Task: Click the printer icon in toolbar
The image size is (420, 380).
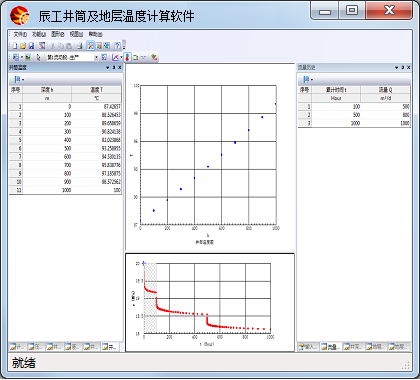Action: click(79, 46)
